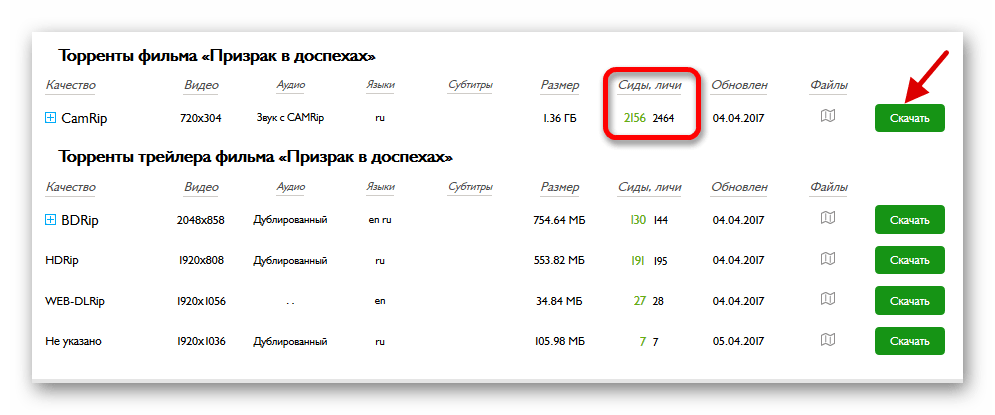Click "Сиды, личи" header in film table
The height and width of the screenshot is (415, 995).
click(x=650, y=85)
